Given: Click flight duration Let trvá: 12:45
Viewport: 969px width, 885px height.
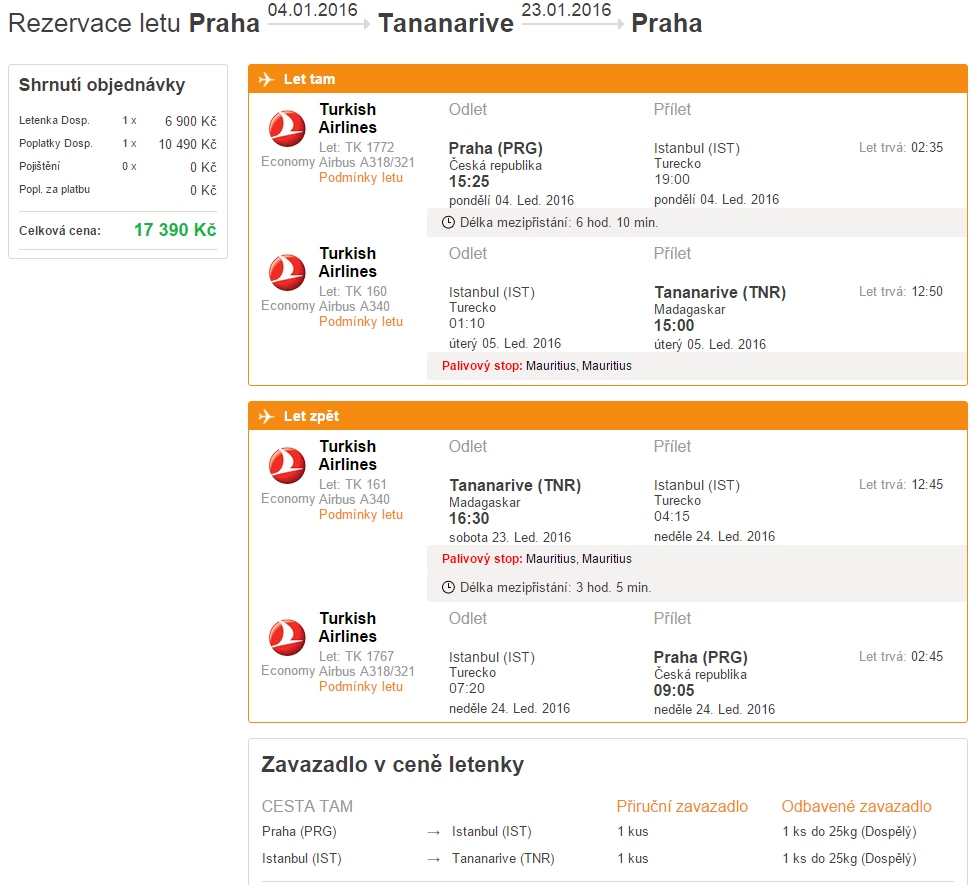Looking at the screenshot, I should point(901,484).
